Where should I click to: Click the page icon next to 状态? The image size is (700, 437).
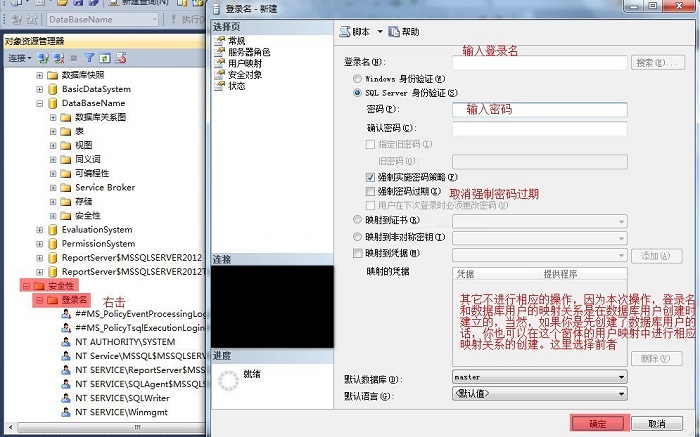click(219, 86)
